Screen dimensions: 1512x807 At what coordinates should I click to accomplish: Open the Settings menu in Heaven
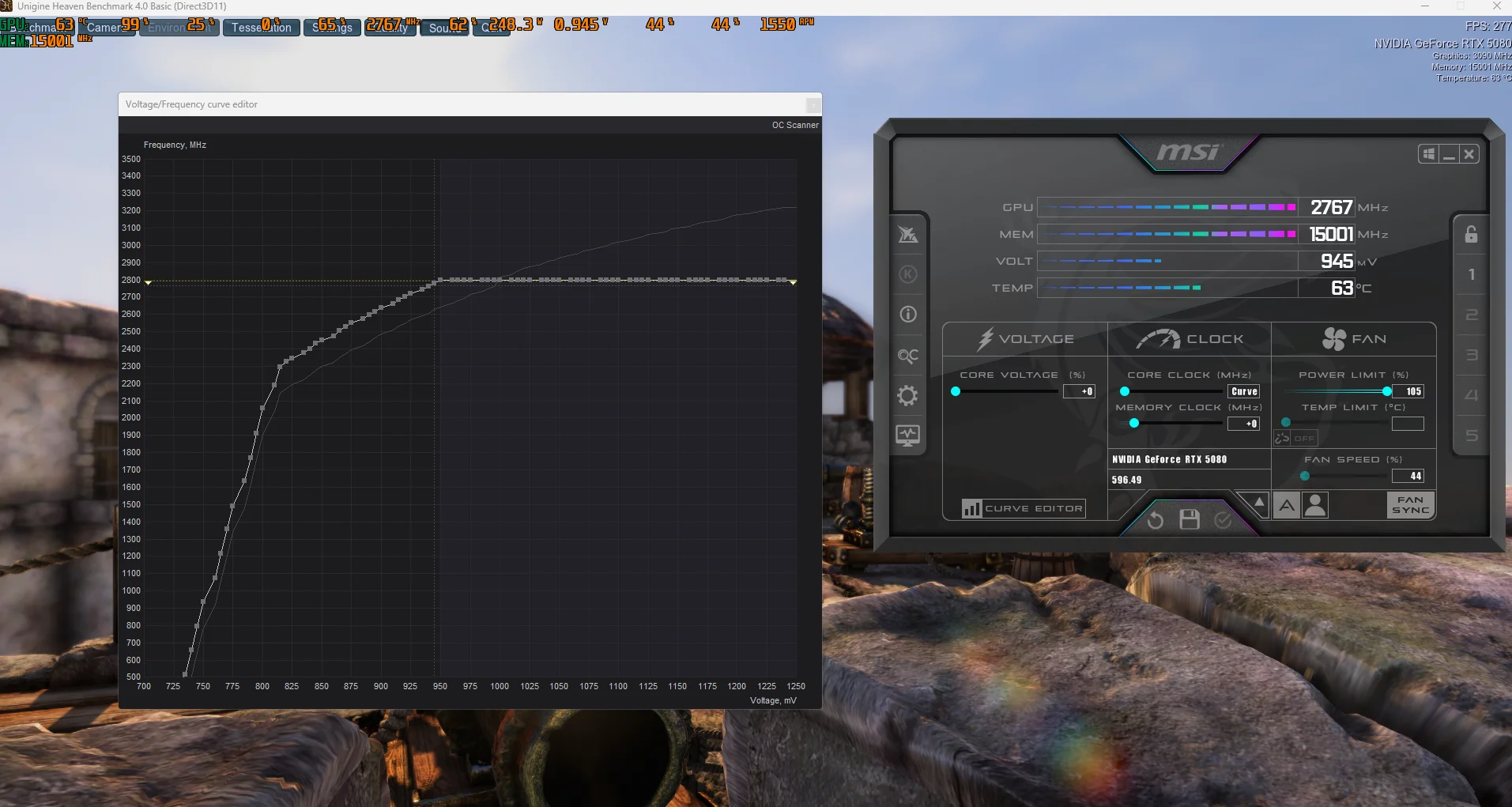pos(332,28)
